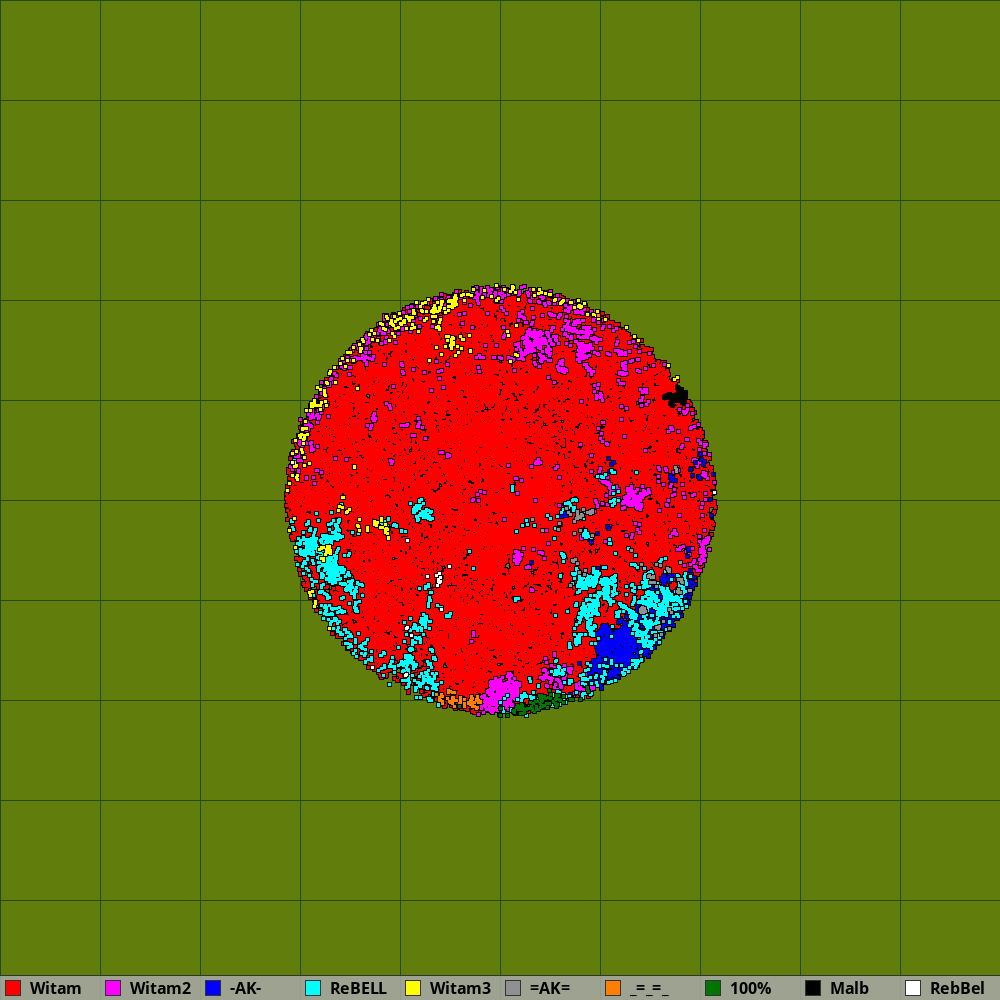Screen dimensions: 1000x1000
Task: Click the white RebBel legend swatch
Action: [x=913, y=988]
